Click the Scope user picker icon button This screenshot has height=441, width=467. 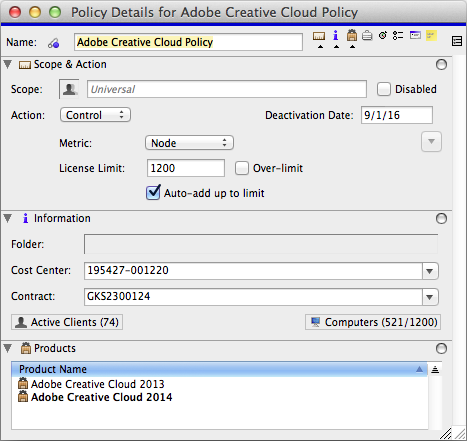click(69, 89)
